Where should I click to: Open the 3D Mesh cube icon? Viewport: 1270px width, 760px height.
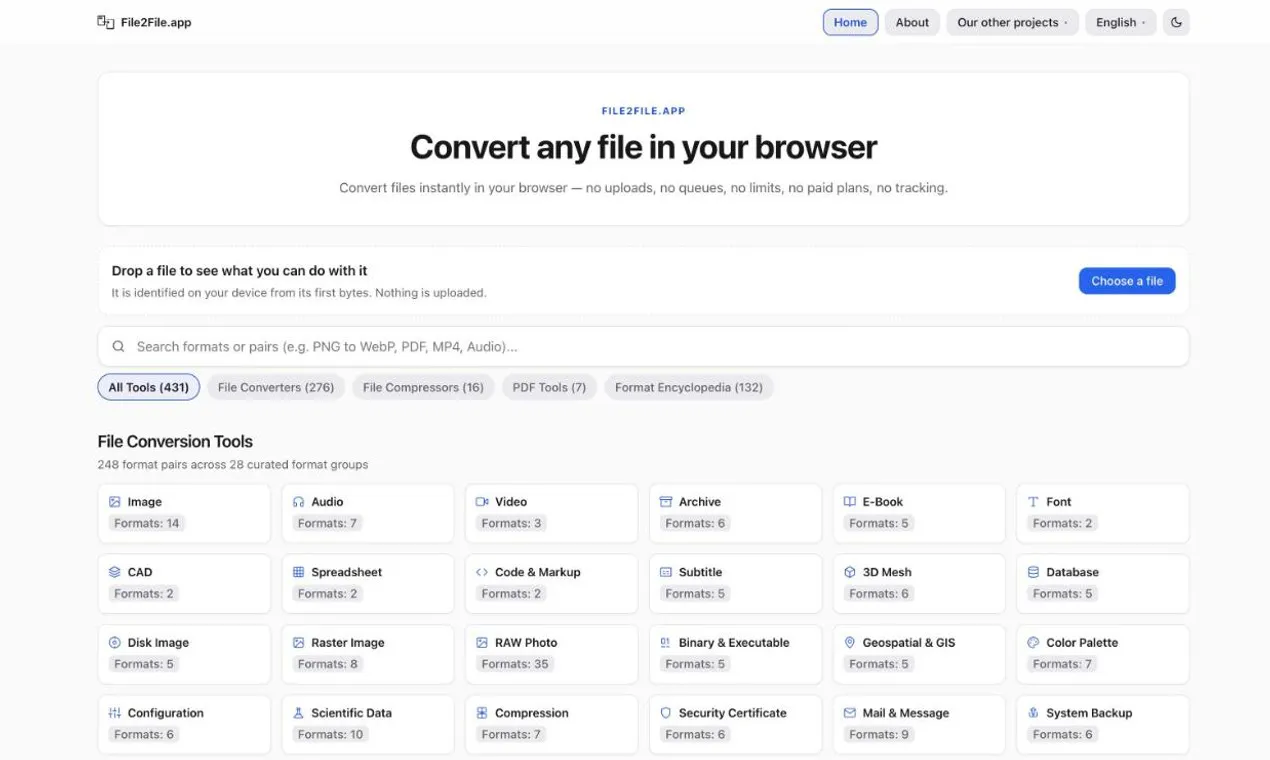coord(850,572)
